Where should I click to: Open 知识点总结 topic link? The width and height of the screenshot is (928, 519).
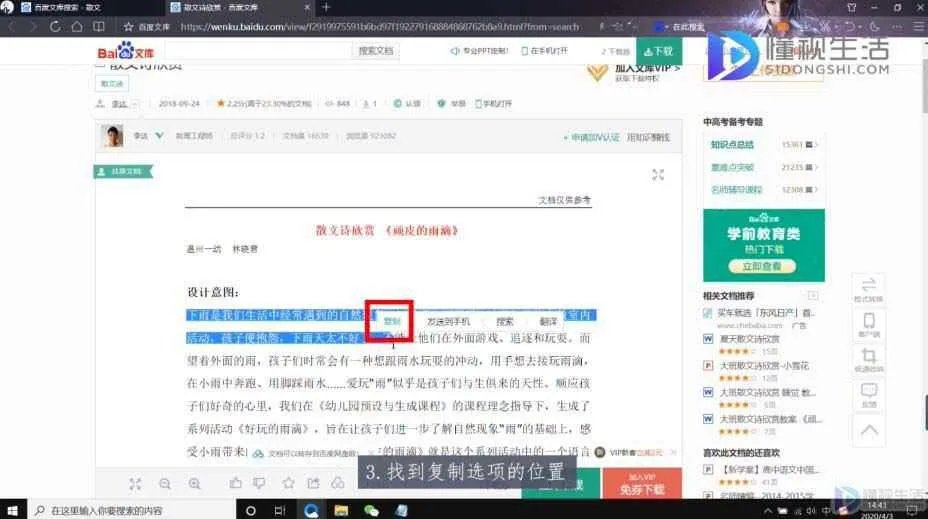[x=732, y=144]
